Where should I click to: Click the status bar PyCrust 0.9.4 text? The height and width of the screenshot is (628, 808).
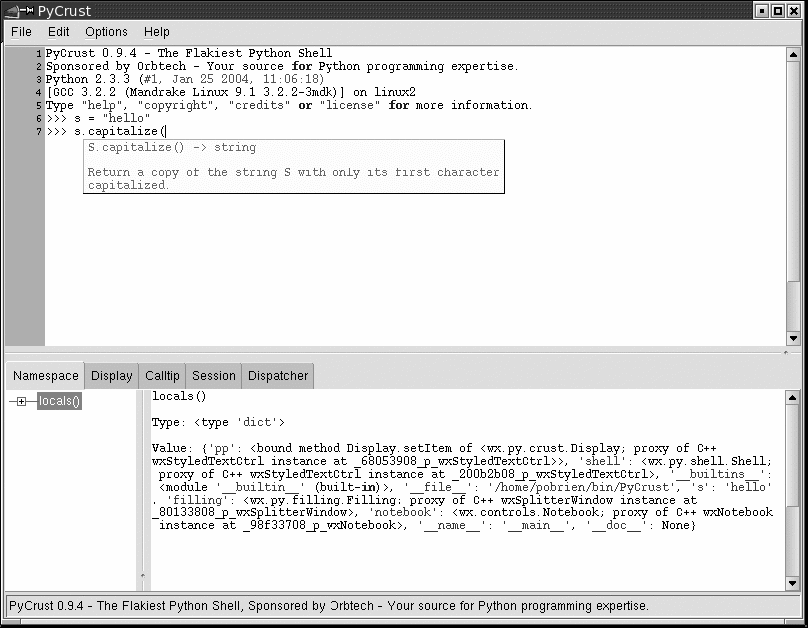(329, 605)
